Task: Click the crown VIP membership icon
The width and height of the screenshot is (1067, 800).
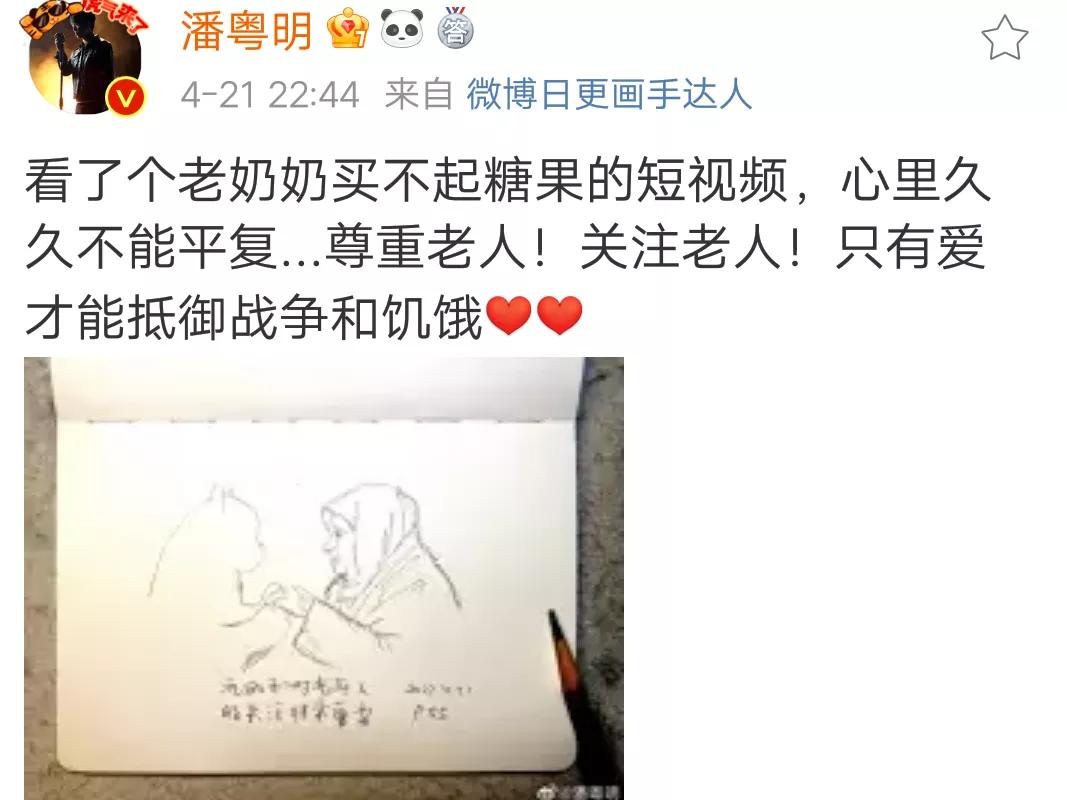Action: 348,29
